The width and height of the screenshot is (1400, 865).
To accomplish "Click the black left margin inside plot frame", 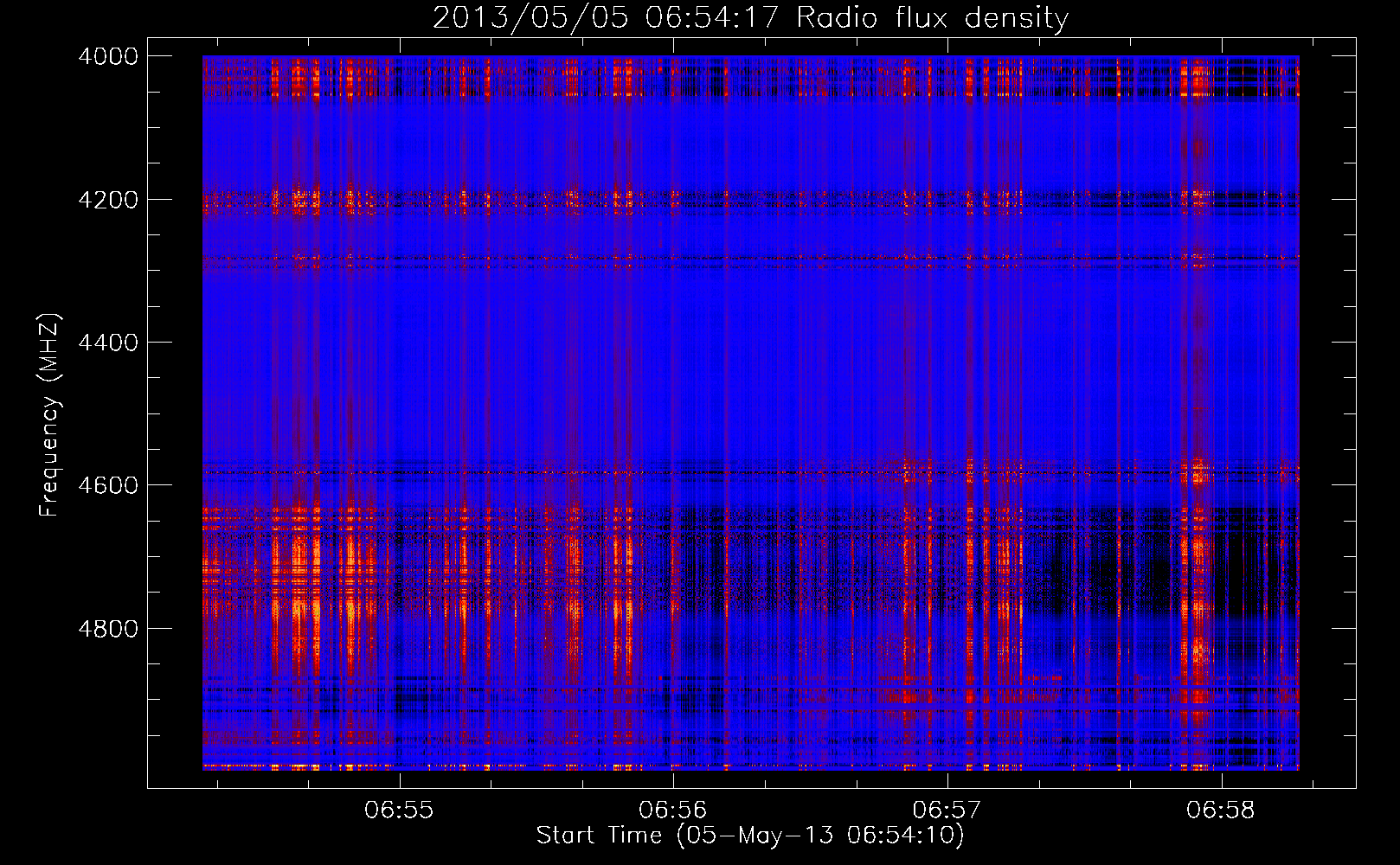I will click(175, 412).
